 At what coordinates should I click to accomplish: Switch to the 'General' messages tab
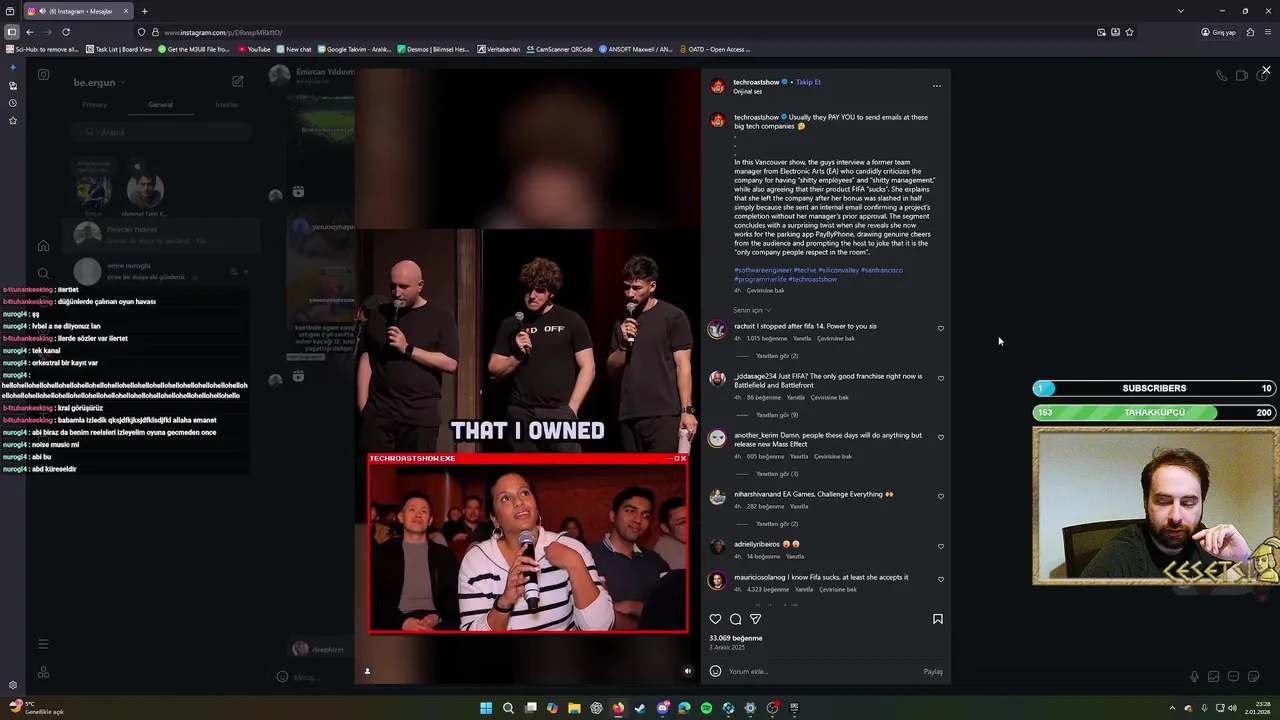coord(160,105)
